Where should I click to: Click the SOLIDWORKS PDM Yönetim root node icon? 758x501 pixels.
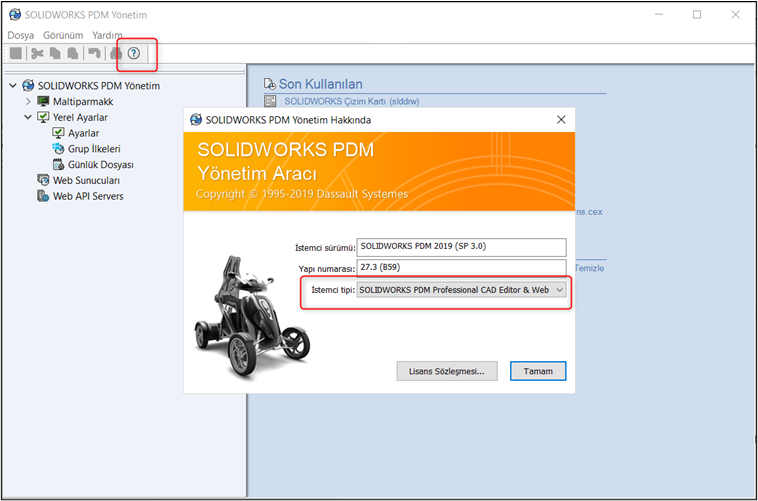click(28, 86)
